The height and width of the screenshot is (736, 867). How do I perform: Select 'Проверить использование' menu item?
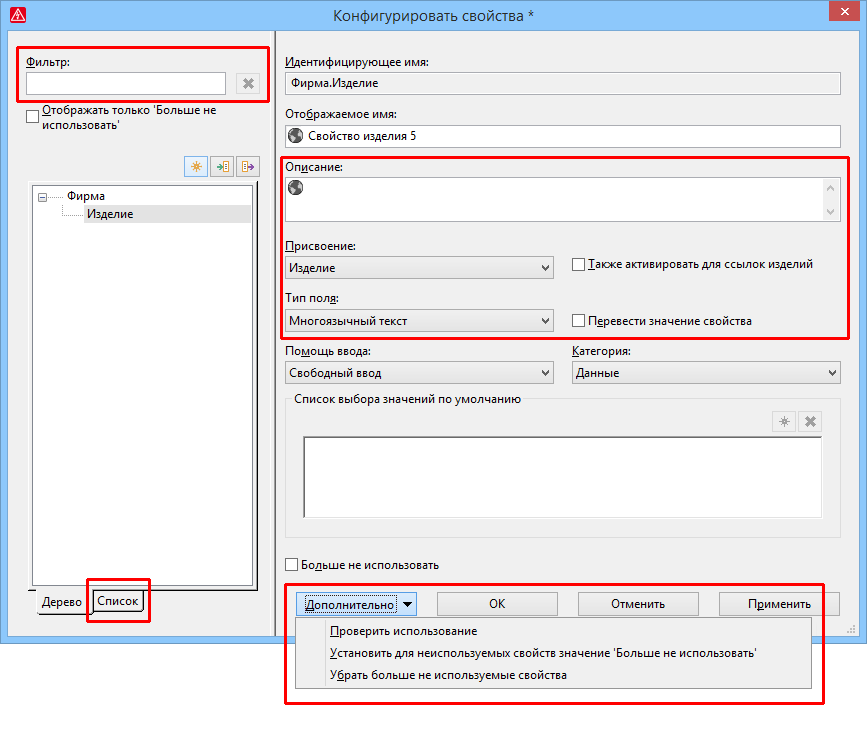point(403,631)
